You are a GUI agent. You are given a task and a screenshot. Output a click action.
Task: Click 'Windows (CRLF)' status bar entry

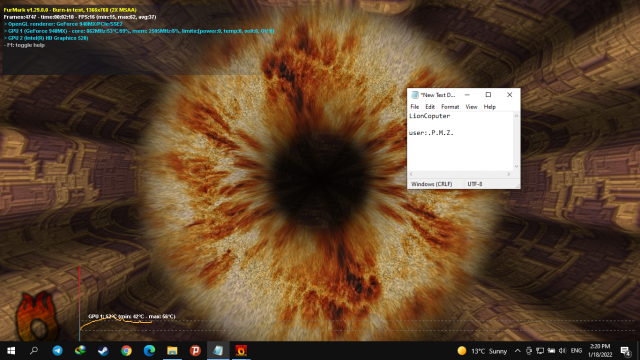pyautogui.click(x=431, y=184)
